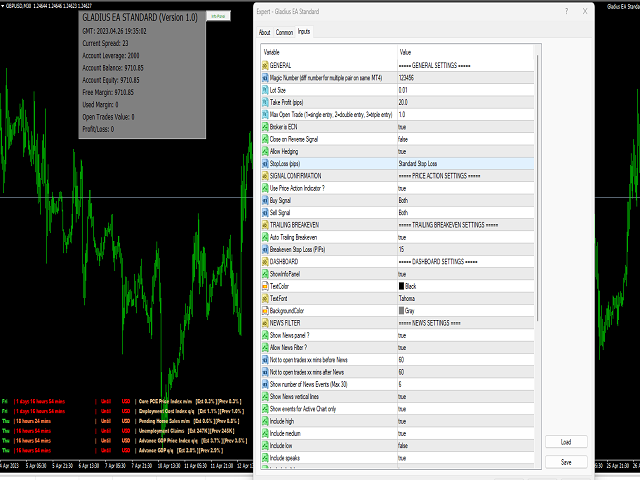Click the Load button

point(566,441)
